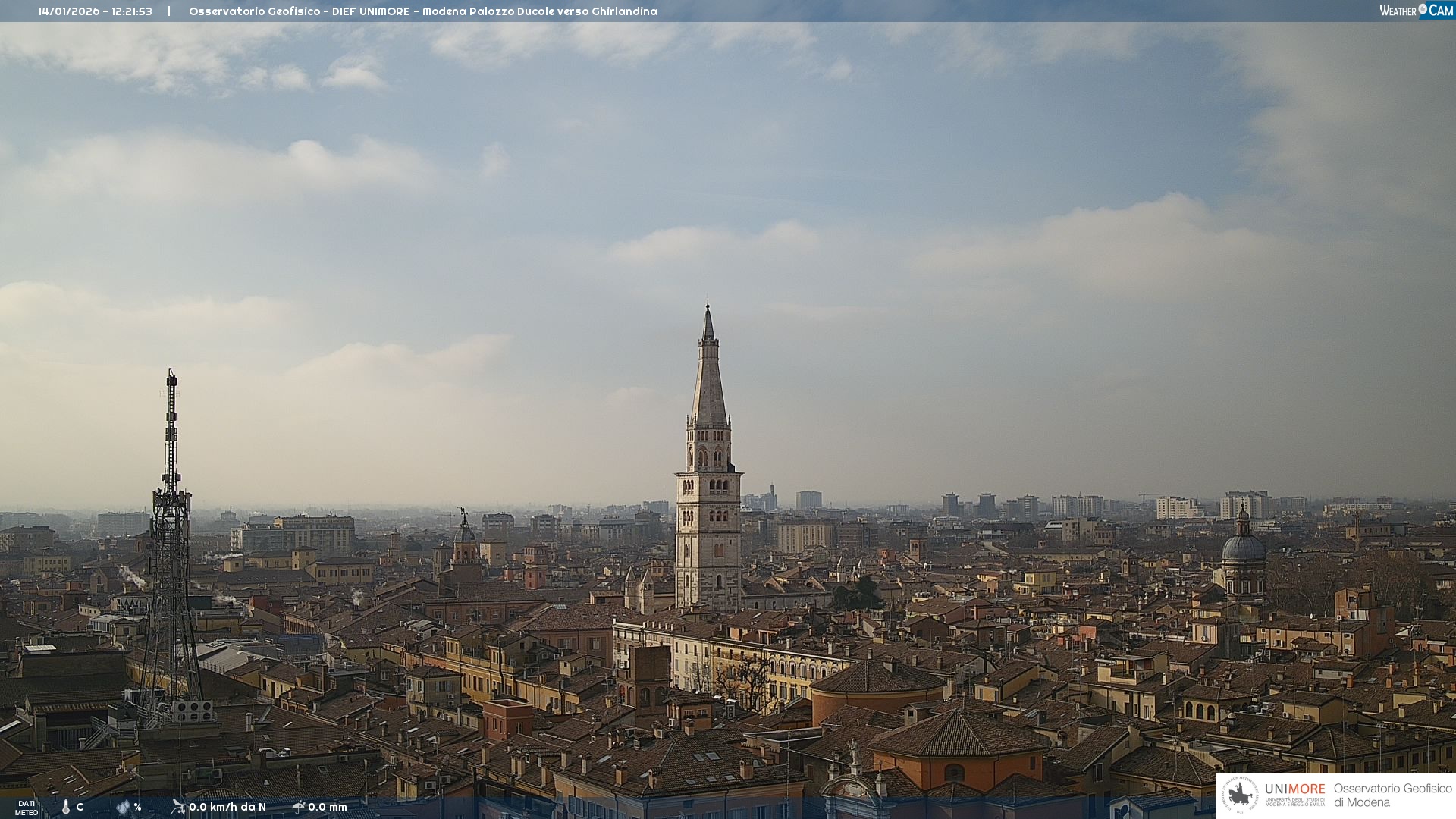This screenshot has width=1456, height=819.
Task: Click the 0.0 mm rainfall reading
Action: 328,808
